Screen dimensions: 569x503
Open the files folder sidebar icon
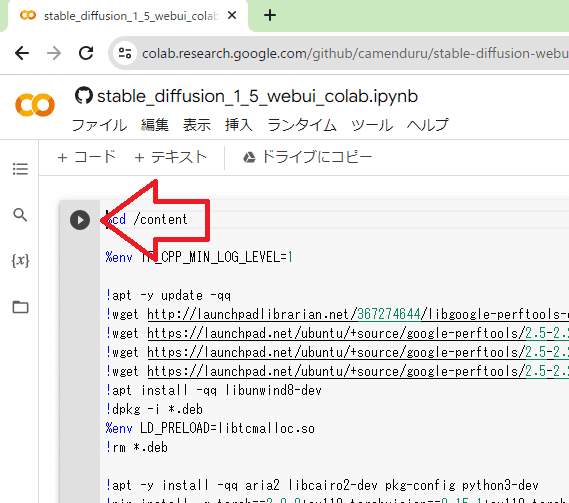pos(20,307)
